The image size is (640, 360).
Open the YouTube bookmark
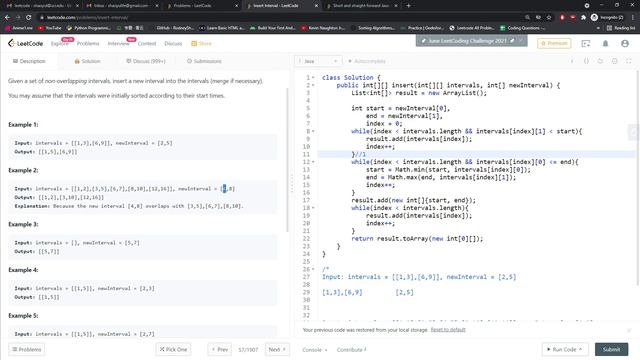click(x=49, y=28)
